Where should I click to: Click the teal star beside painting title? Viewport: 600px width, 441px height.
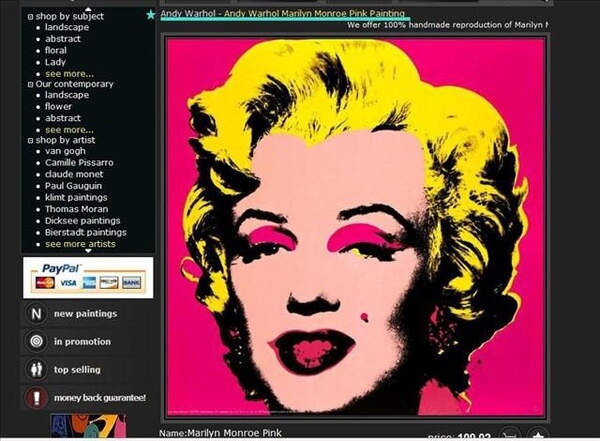[151, 15]
